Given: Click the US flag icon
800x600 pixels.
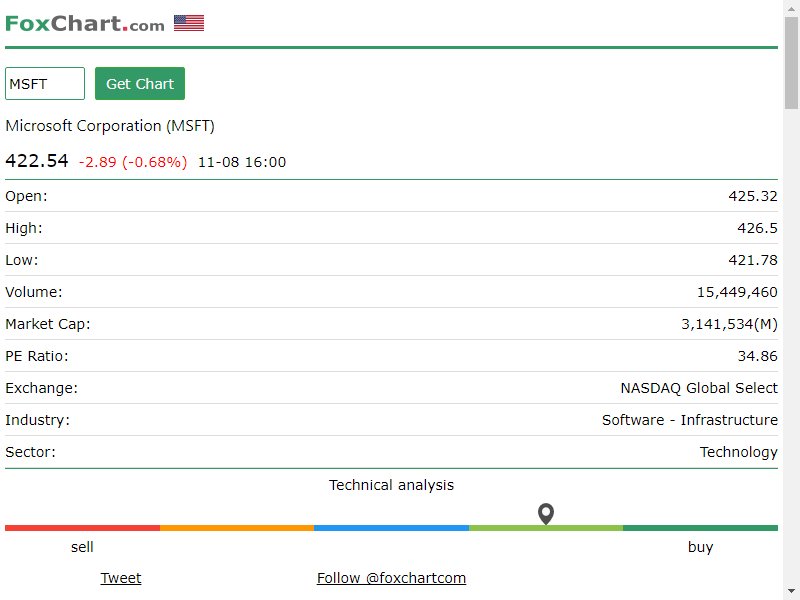Looking at the screenshot, I should (x=189, y=23).
